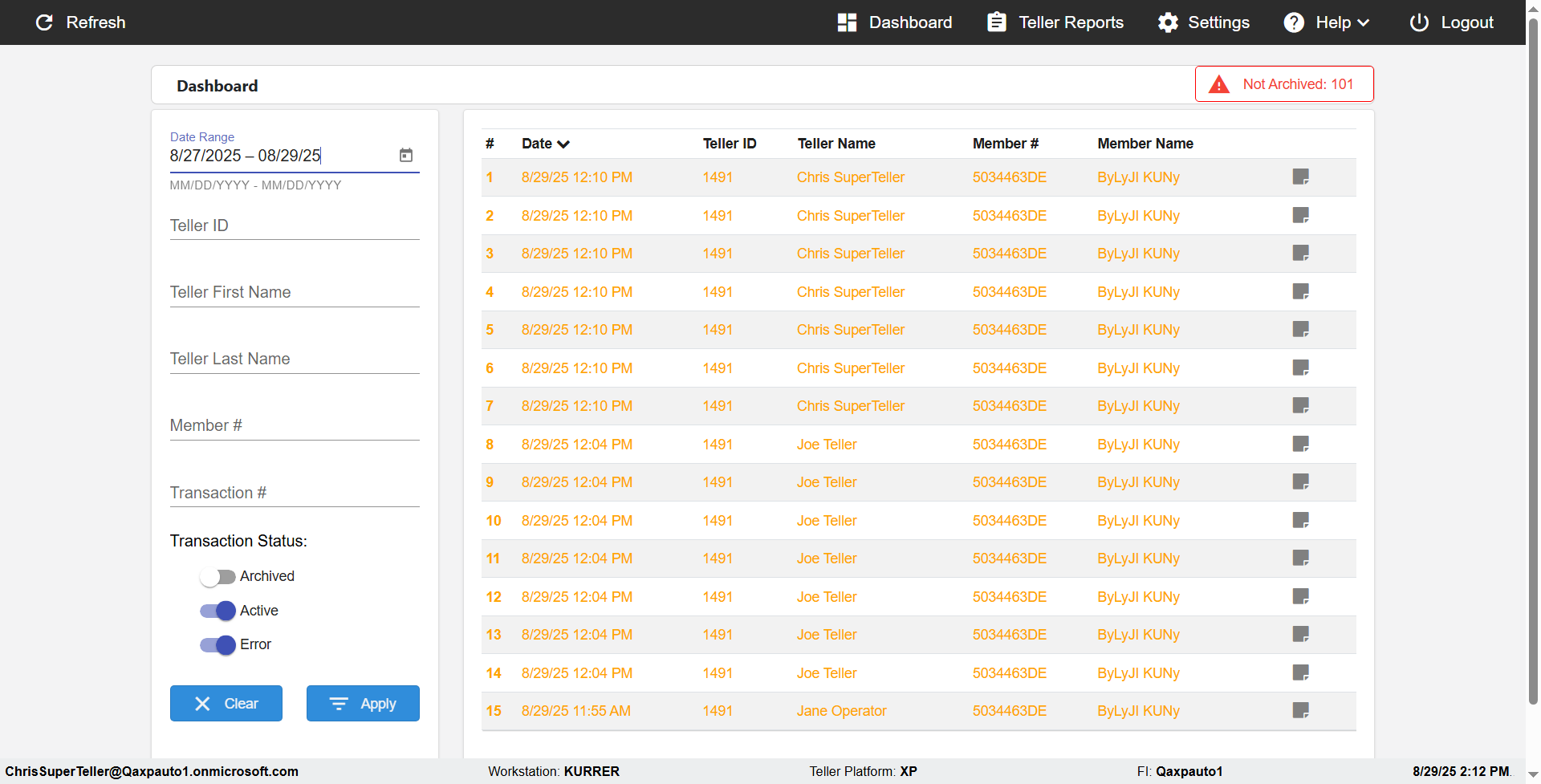Image resolution: width=1541 pixels, height=784 pixels.
Task: Click the note icon in Jane Operator row
Action: coord(1300,710)
